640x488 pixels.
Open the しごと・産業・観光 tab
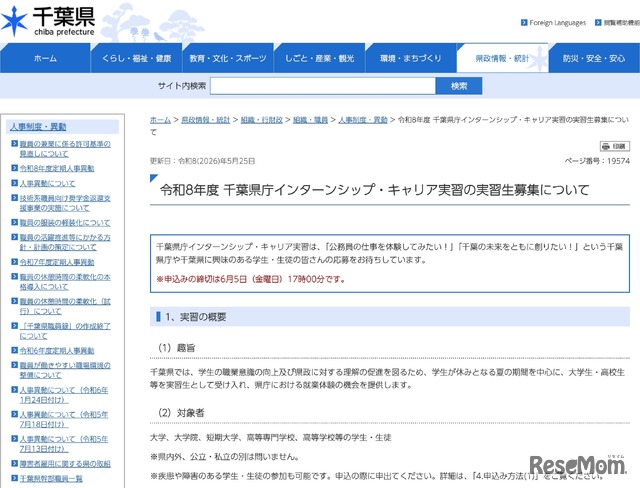coord(319,58)
